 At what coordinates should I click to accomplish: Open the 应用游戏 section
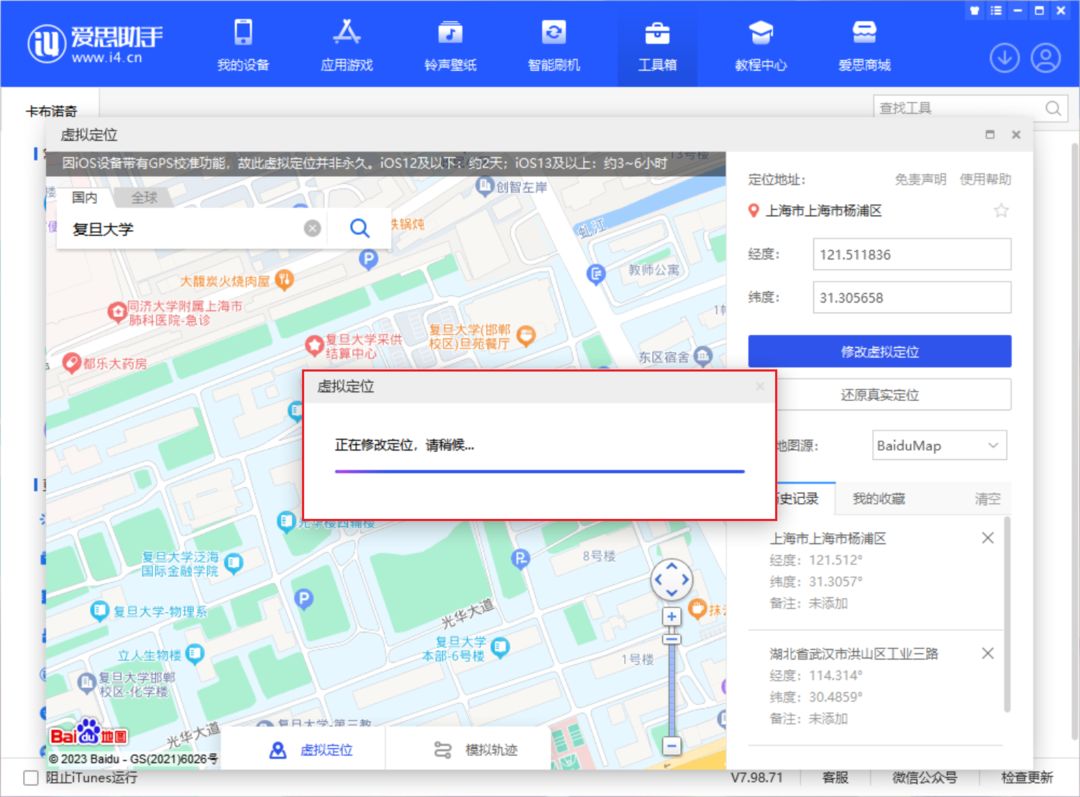pyautogui.click(x=346, y=45)
